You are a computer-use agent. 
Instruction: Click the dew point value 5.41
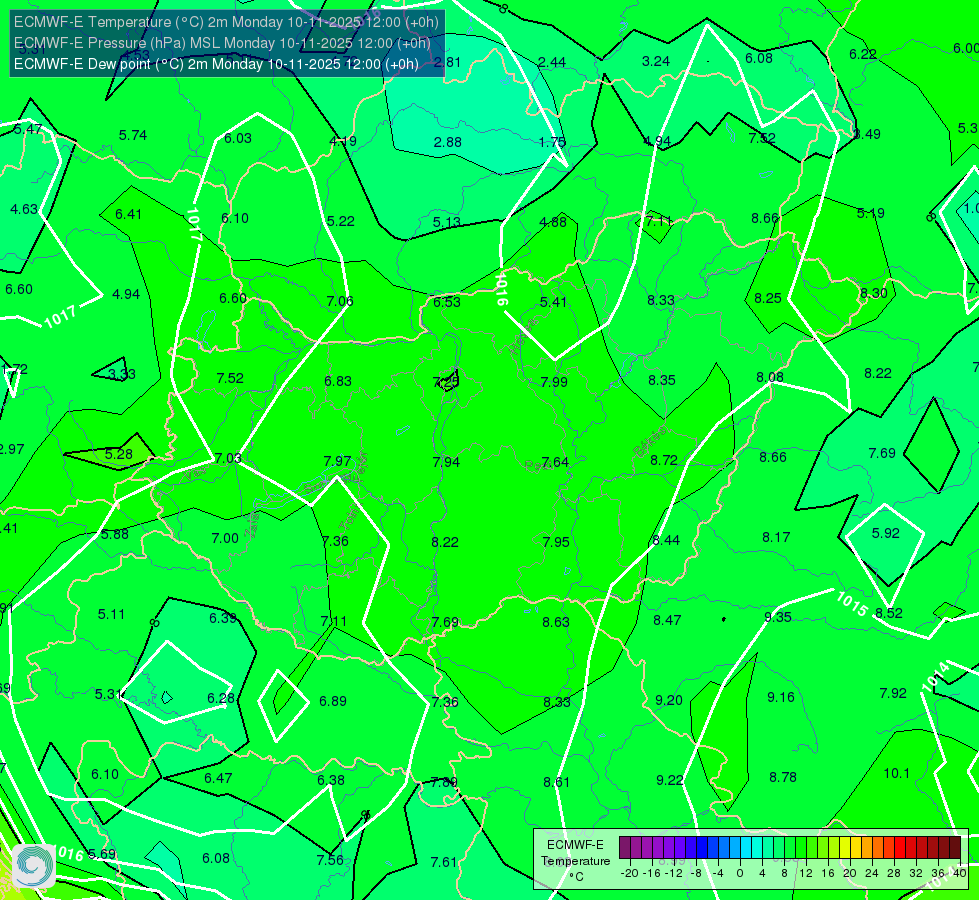click(x=553, y=302)
